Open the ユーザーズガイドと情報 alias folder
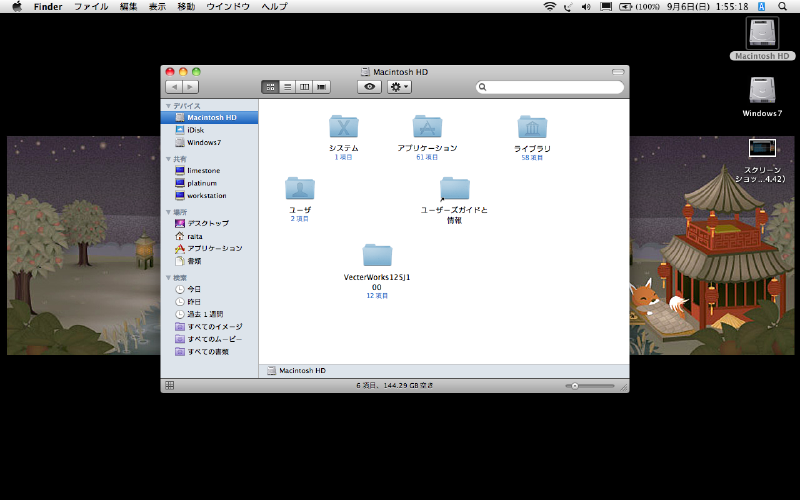 pos(454,188)
